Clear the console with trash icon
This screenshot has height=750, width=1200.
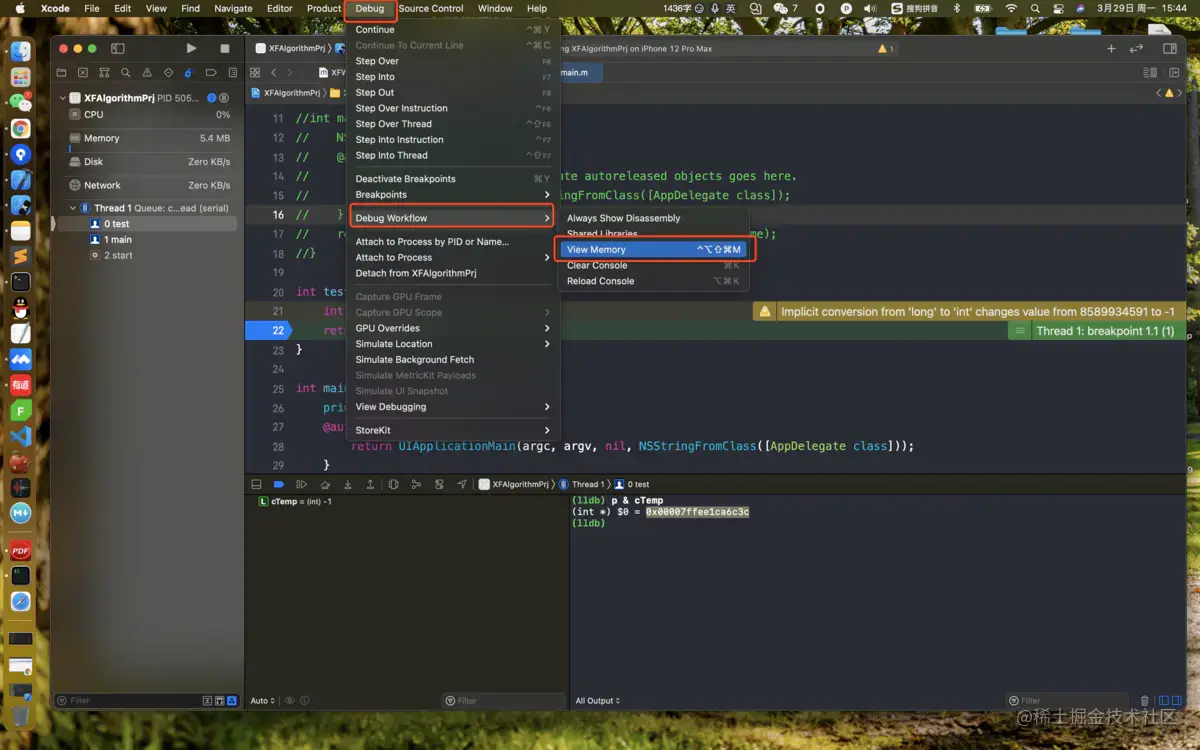click(x=1145, y=701)
